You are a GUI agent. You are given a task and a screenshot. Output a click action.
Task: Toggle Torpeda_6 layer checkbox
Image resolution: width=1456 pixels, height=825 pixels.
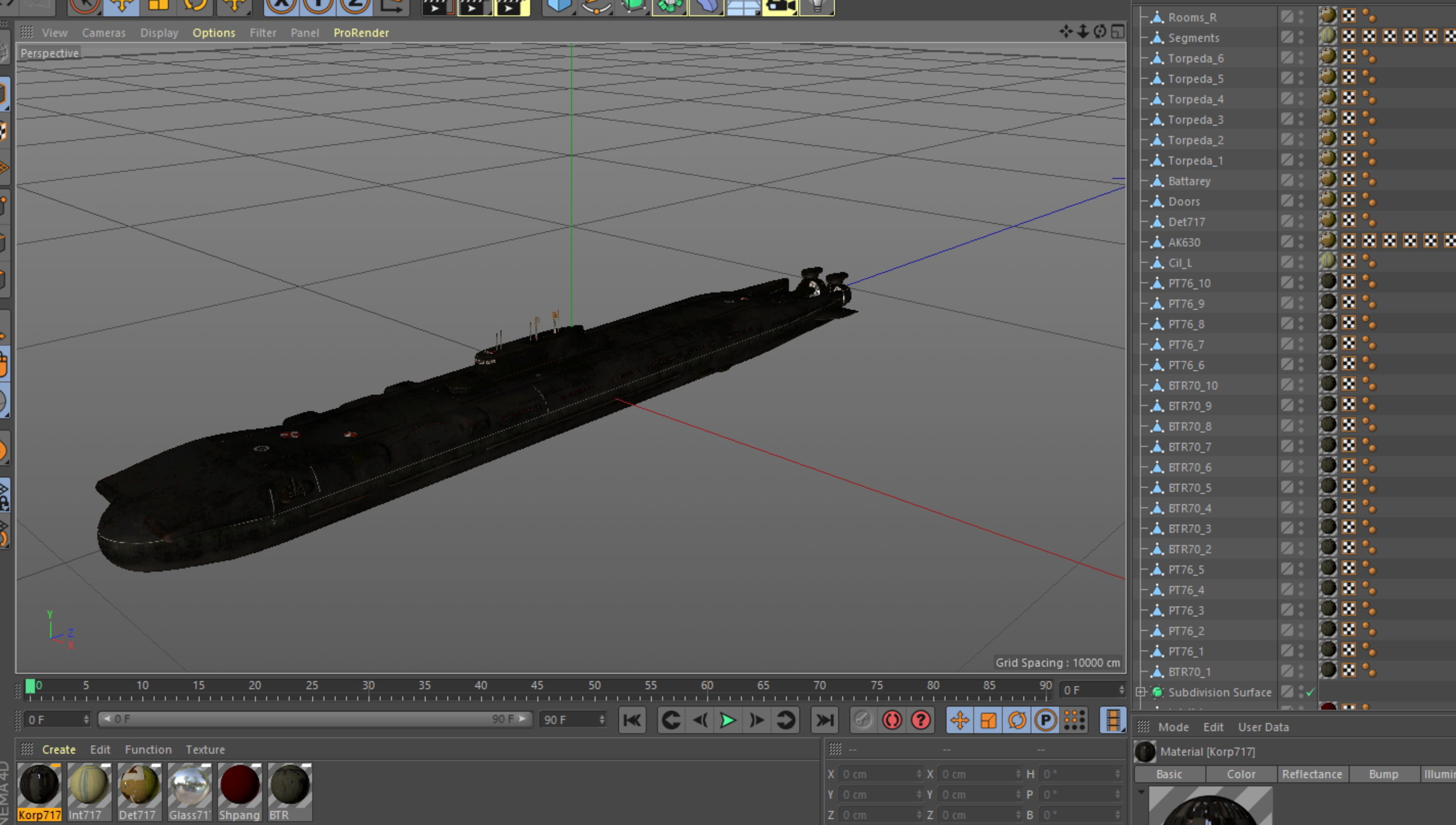tap(1287, 58)
